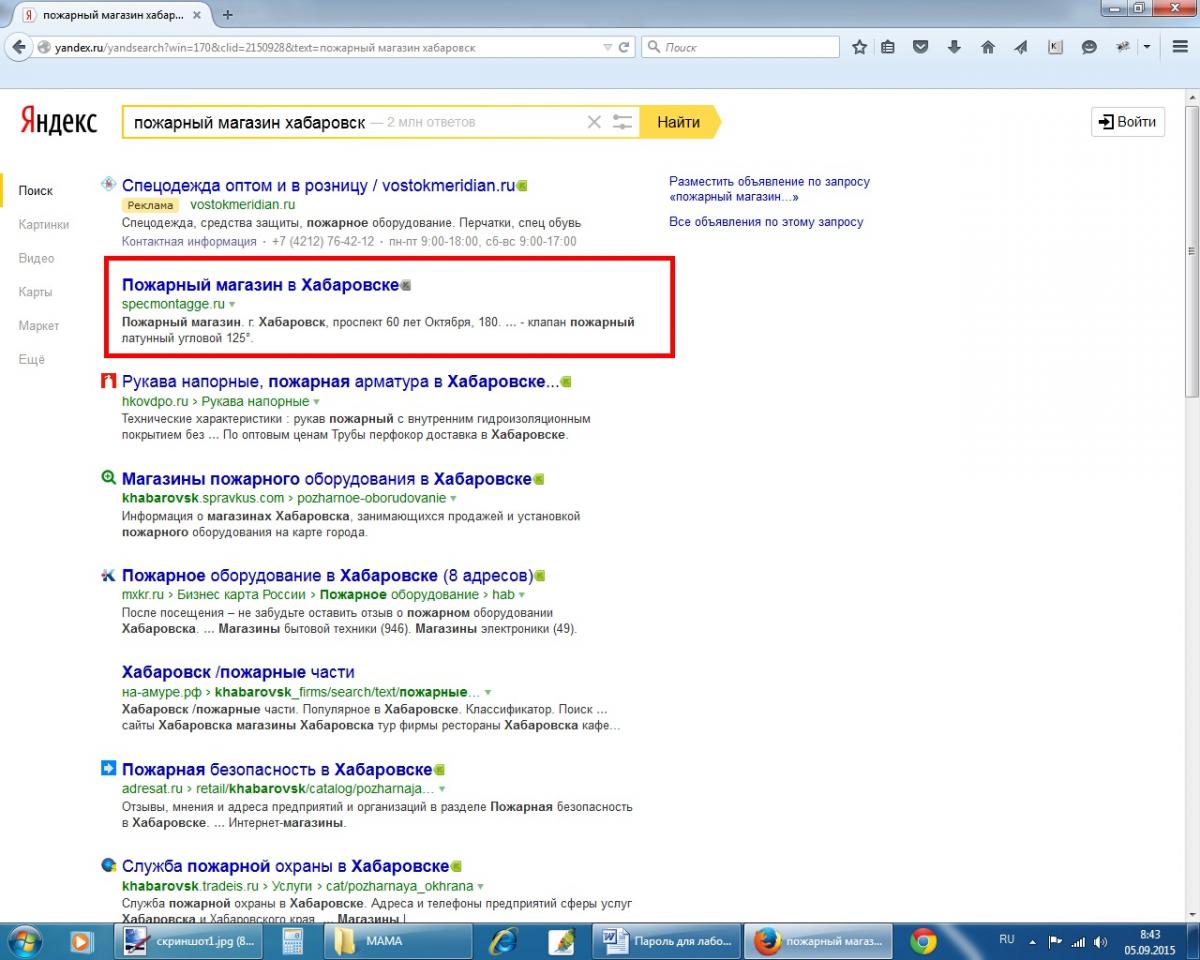
Task: Open Все объявления по этому запросу link
Action: pos(766,222)
